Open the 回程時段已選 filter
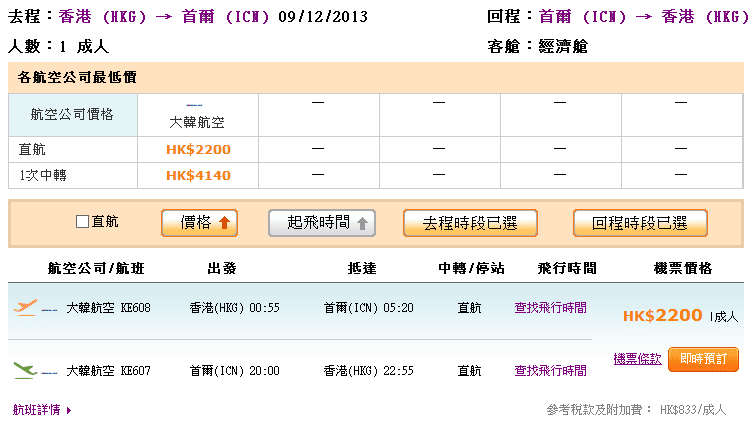 pyautogui.click(x=639, y=223)
